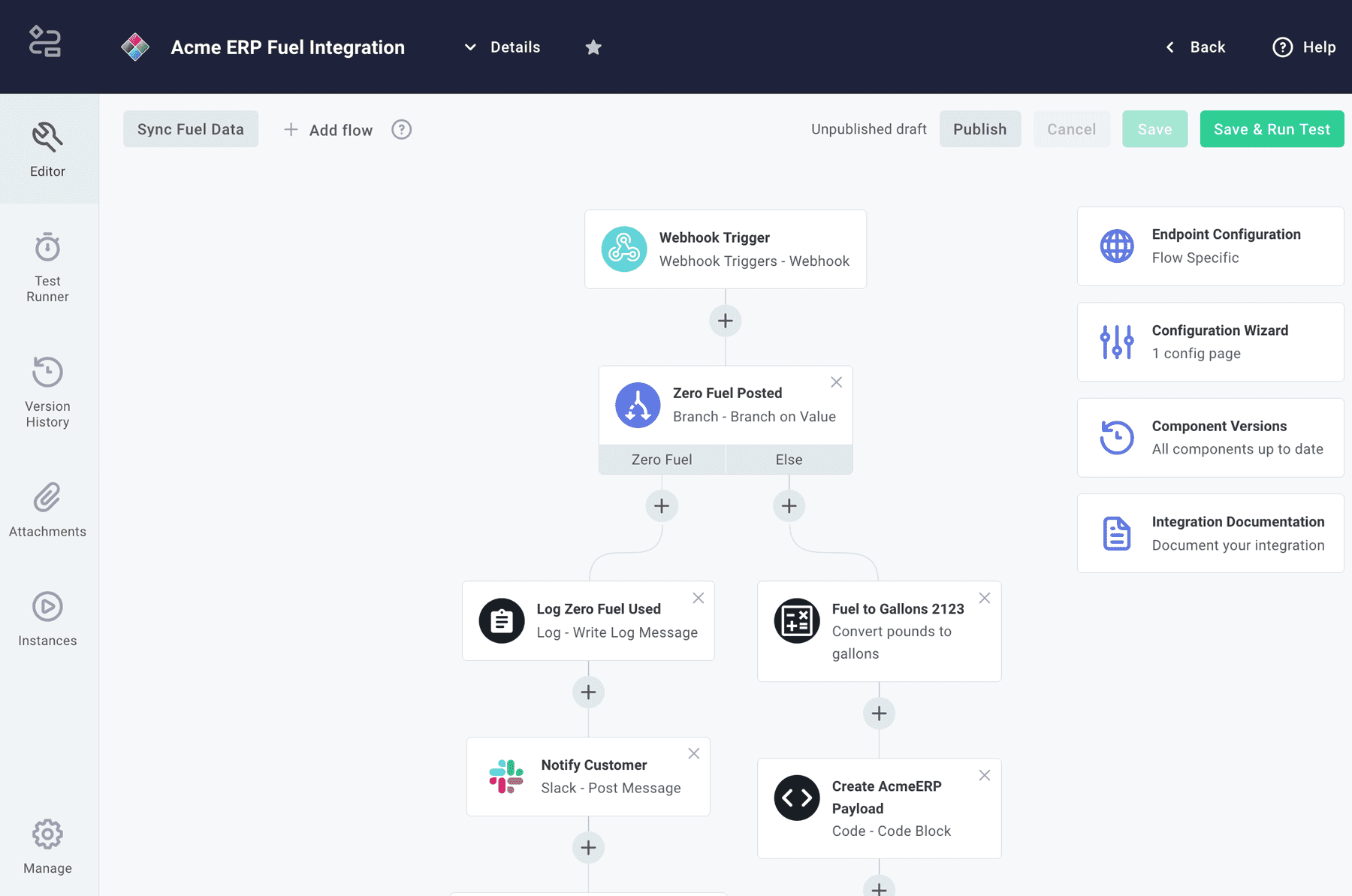The width and height of the screenshot is (1352, 896).
Task: Publish the integration
Action: (979, 128)
